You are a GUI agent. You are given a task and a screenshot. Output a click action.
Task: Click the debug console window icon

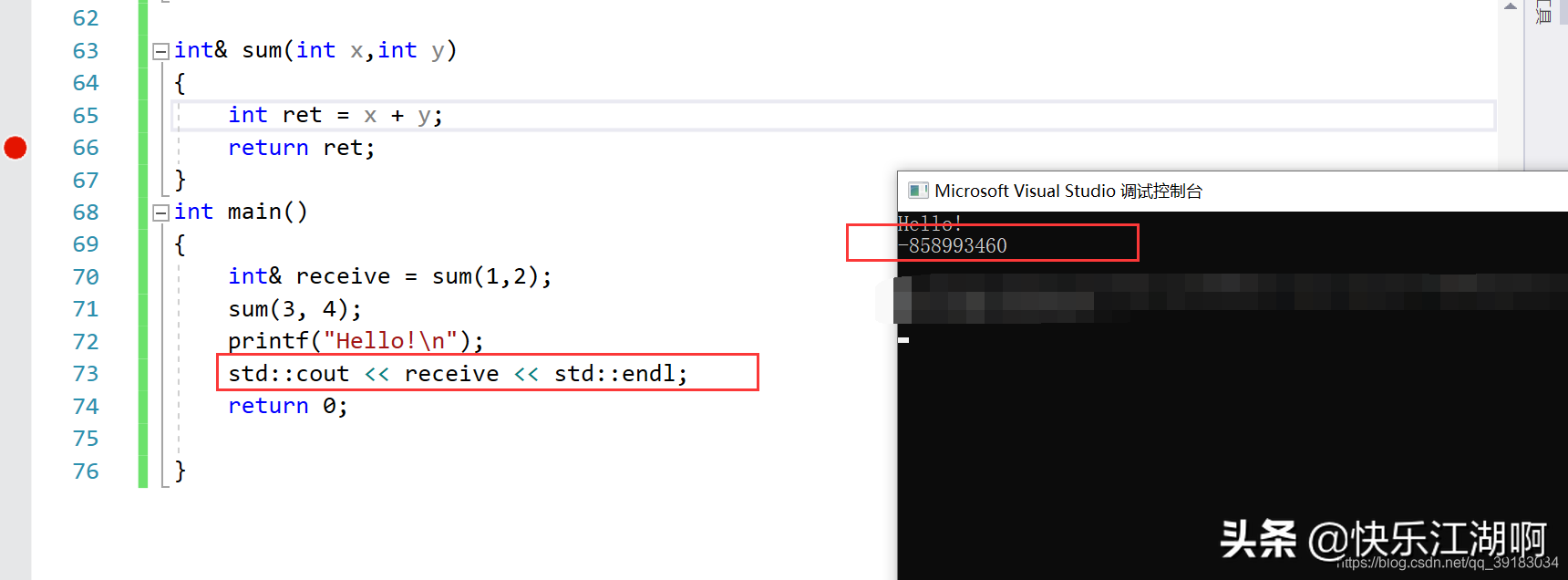point(918,191)
